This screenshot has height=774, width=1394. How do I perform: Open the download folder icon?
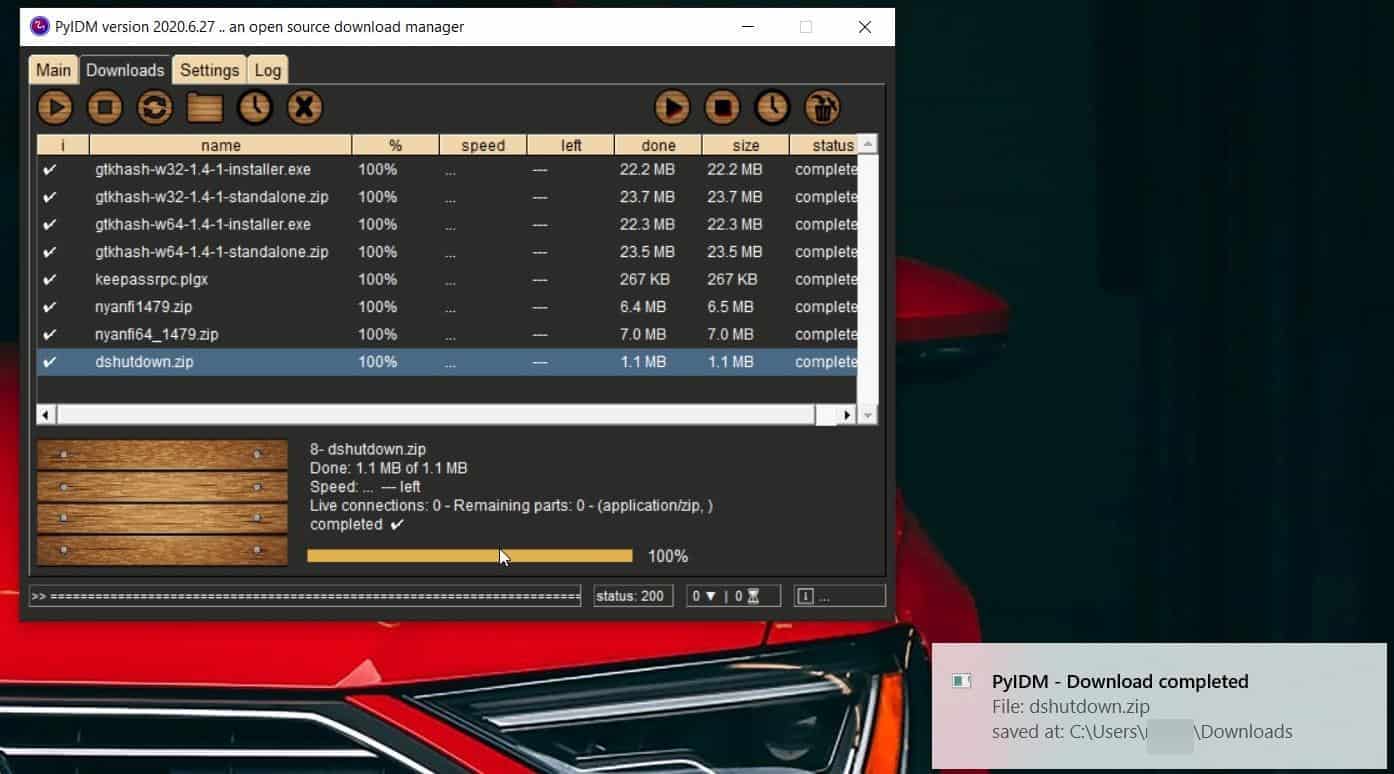pos(205,107)
